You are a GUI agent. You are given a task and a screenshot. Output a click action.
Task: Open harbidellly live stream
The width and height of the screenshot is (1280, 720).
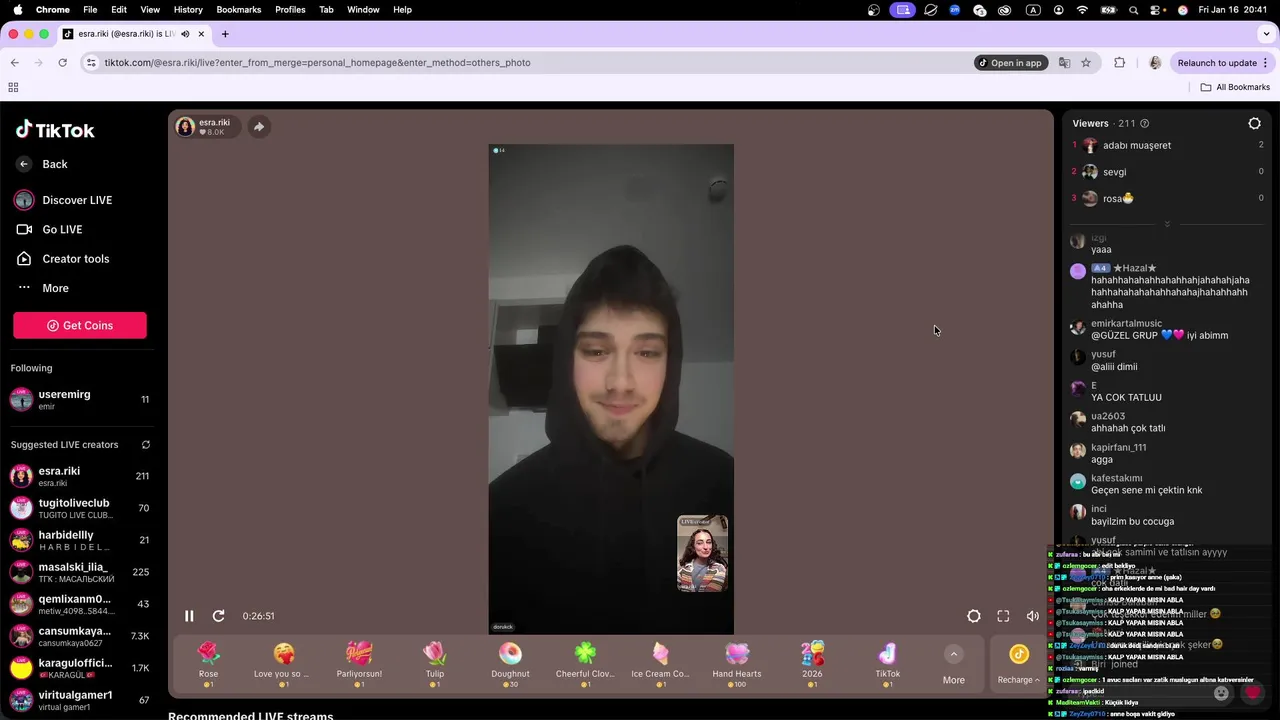click(x=80, y=541)
